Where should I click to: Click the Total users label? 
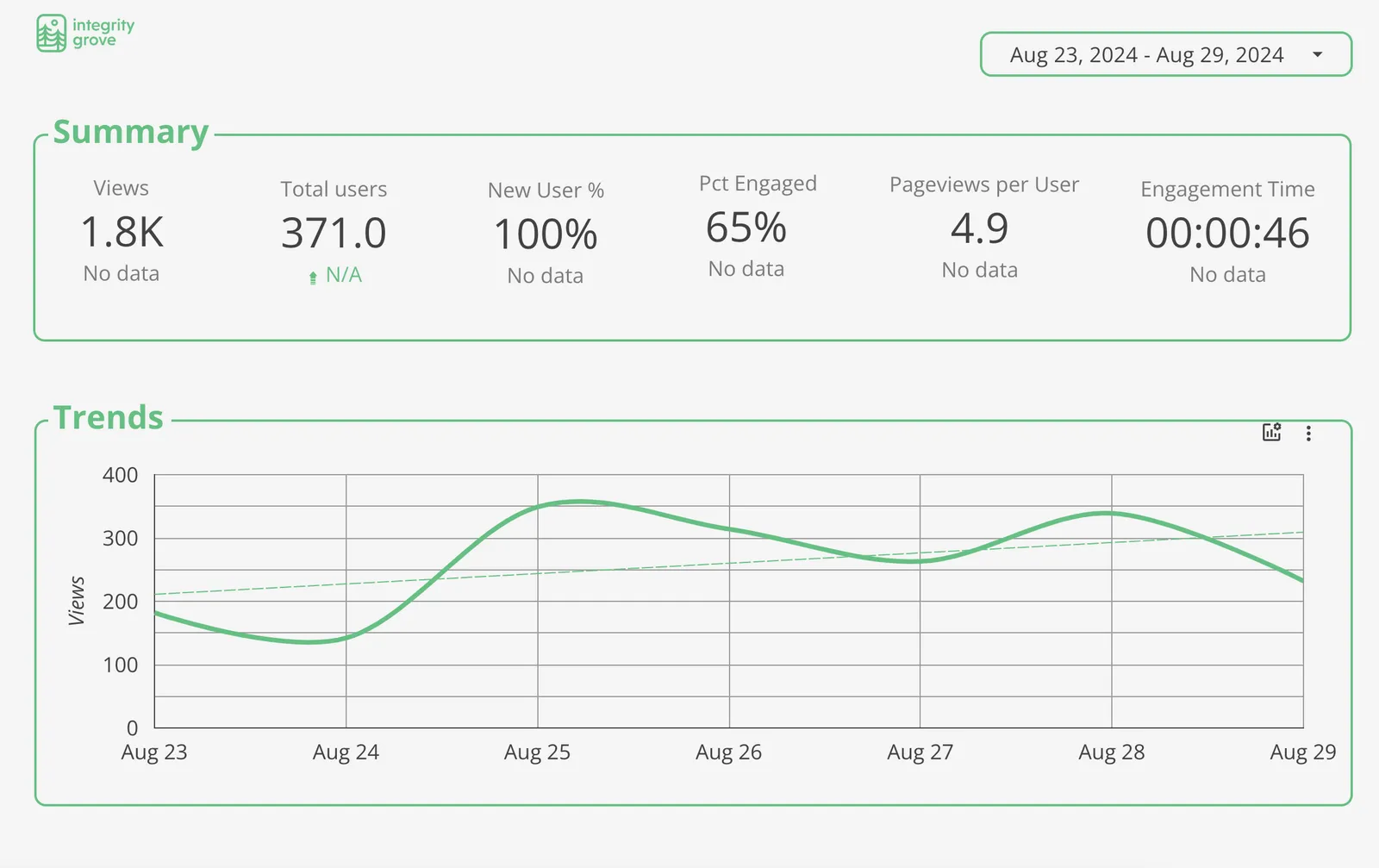coord(334,189)
